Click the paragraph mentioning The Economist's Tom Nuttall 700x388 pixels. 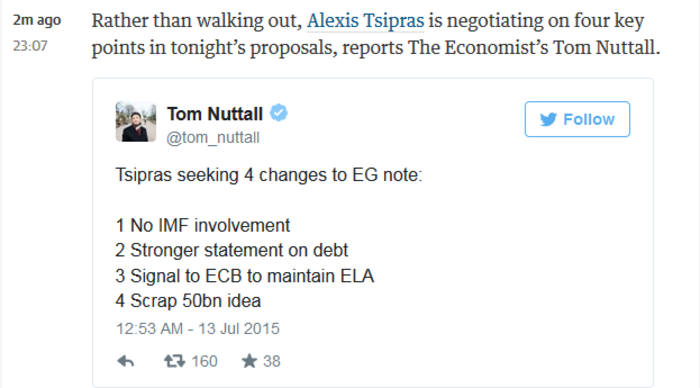click(376, 34)
